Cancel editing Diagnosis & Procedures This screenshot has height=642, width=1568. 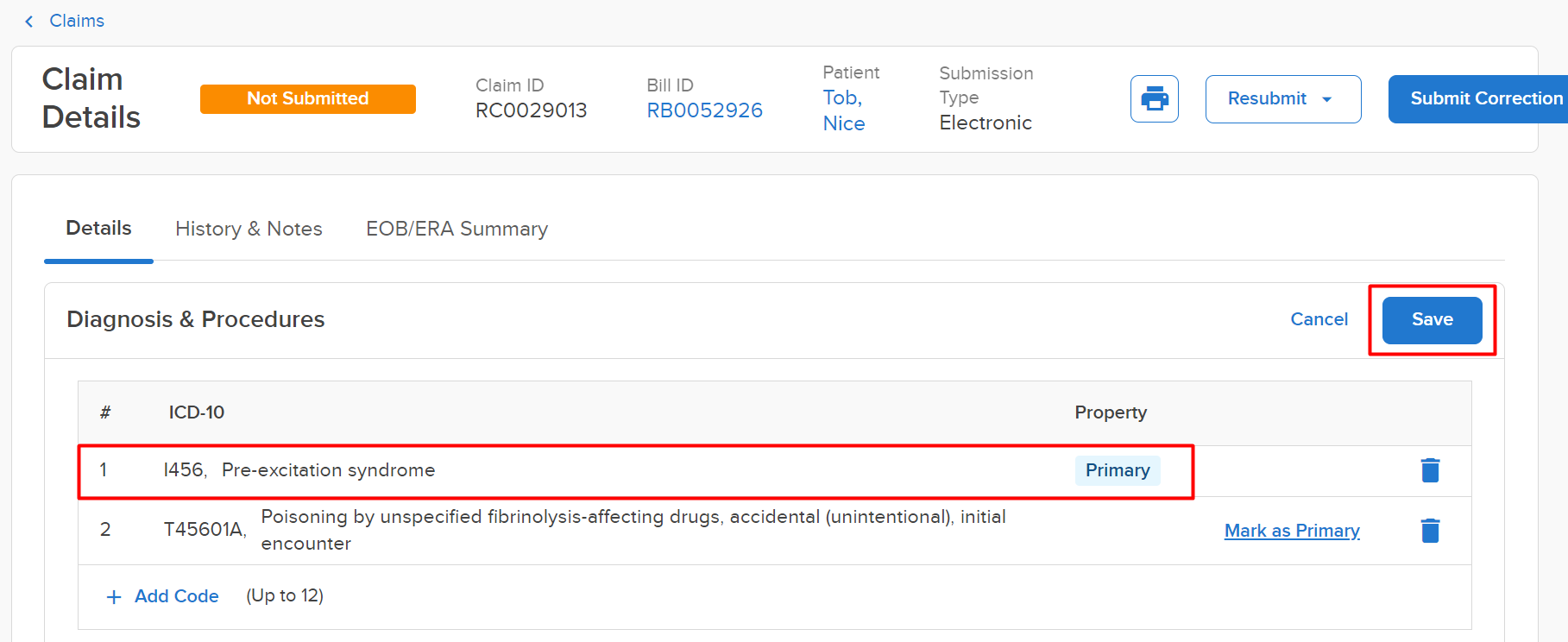tap(1319, 319)
